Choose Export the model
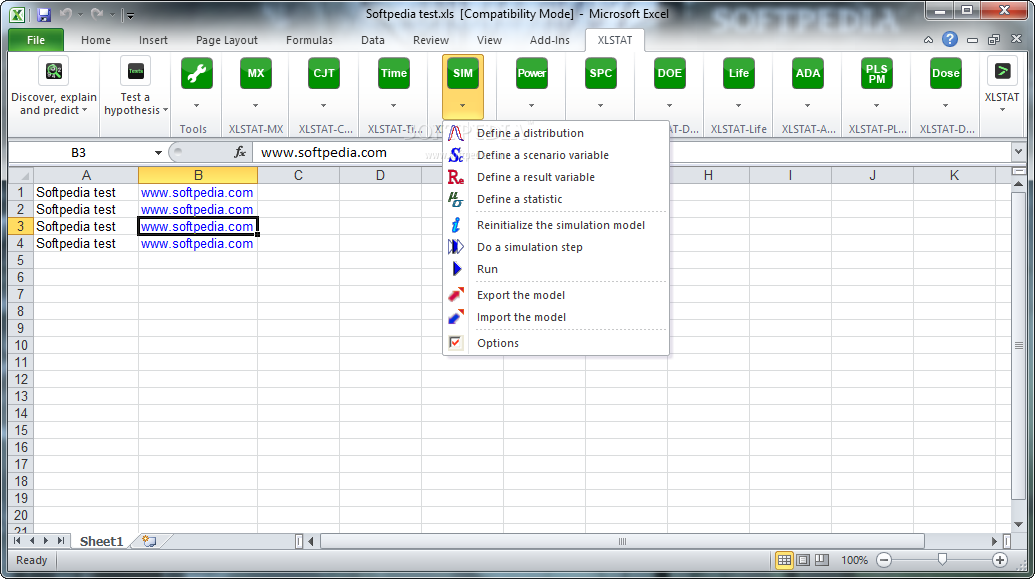The width and height of the screenshot is (1035, 579). (556, 295)
